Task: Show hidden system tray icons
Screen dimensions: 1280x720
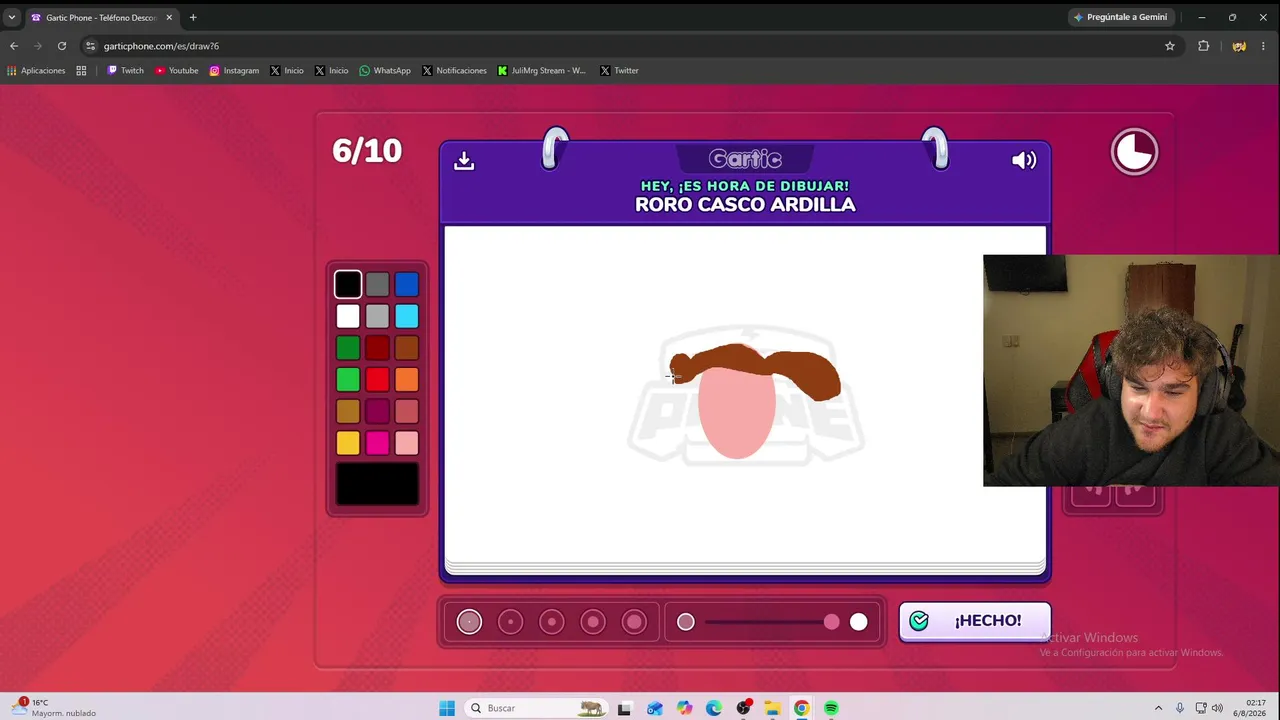Action: (1158, 708)
